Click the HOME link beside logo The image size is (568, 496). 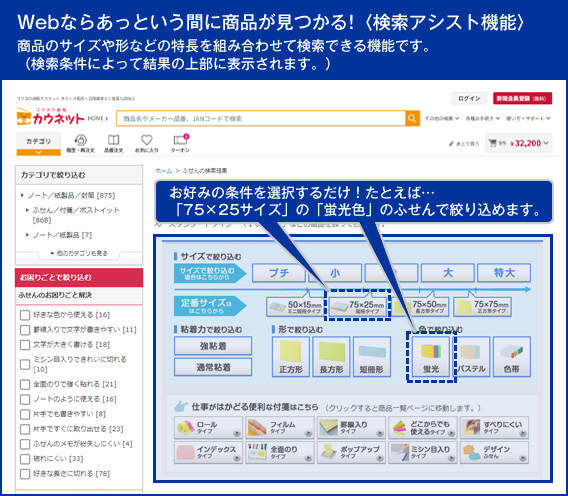tap(97, 118)
